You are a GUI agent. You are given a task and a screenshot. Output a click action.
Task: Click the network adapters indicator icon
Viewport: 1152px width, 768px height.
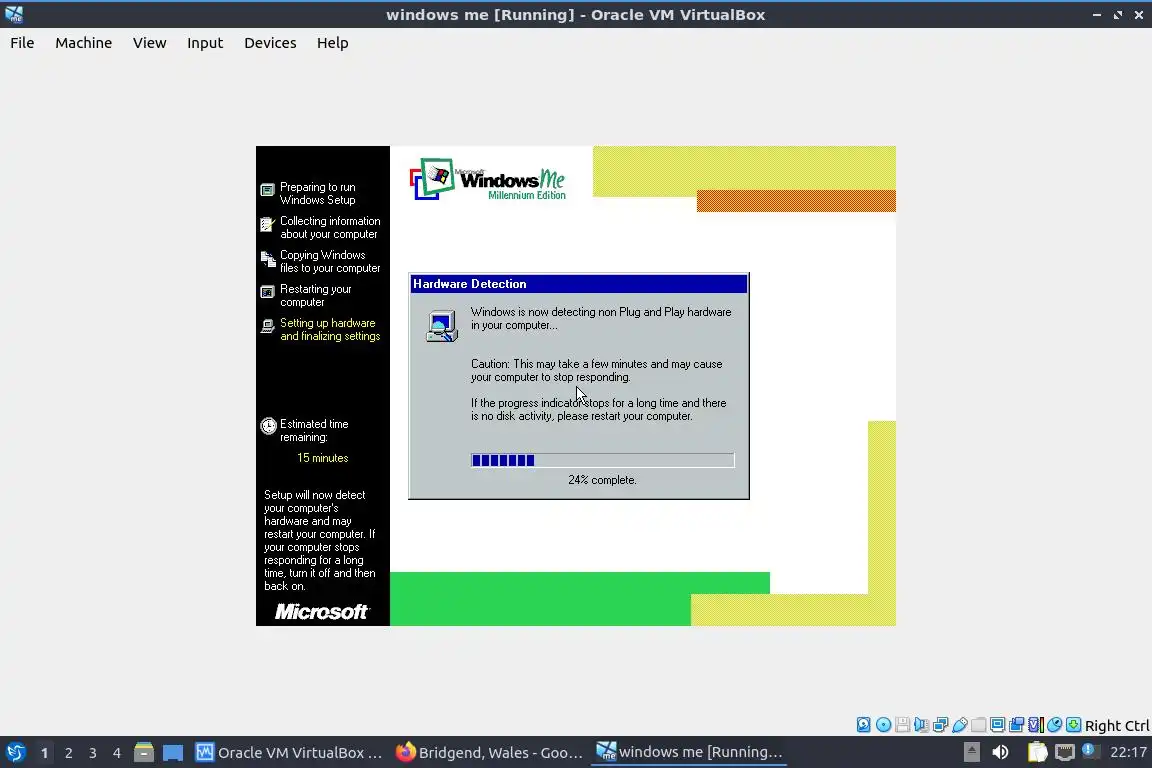click(940, 725)
